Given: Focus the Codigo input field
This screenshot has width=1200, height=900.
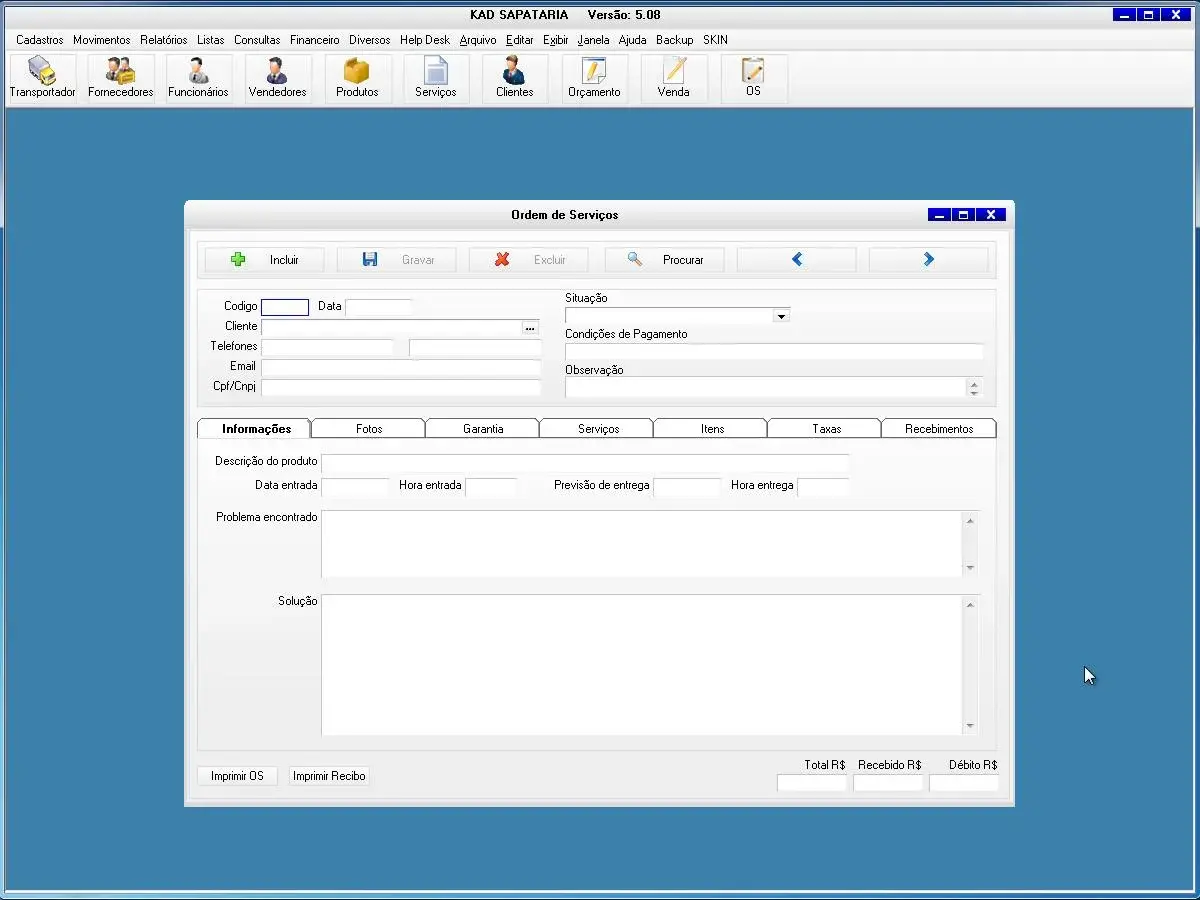Looking at the screenshot, I should [285, 307].
